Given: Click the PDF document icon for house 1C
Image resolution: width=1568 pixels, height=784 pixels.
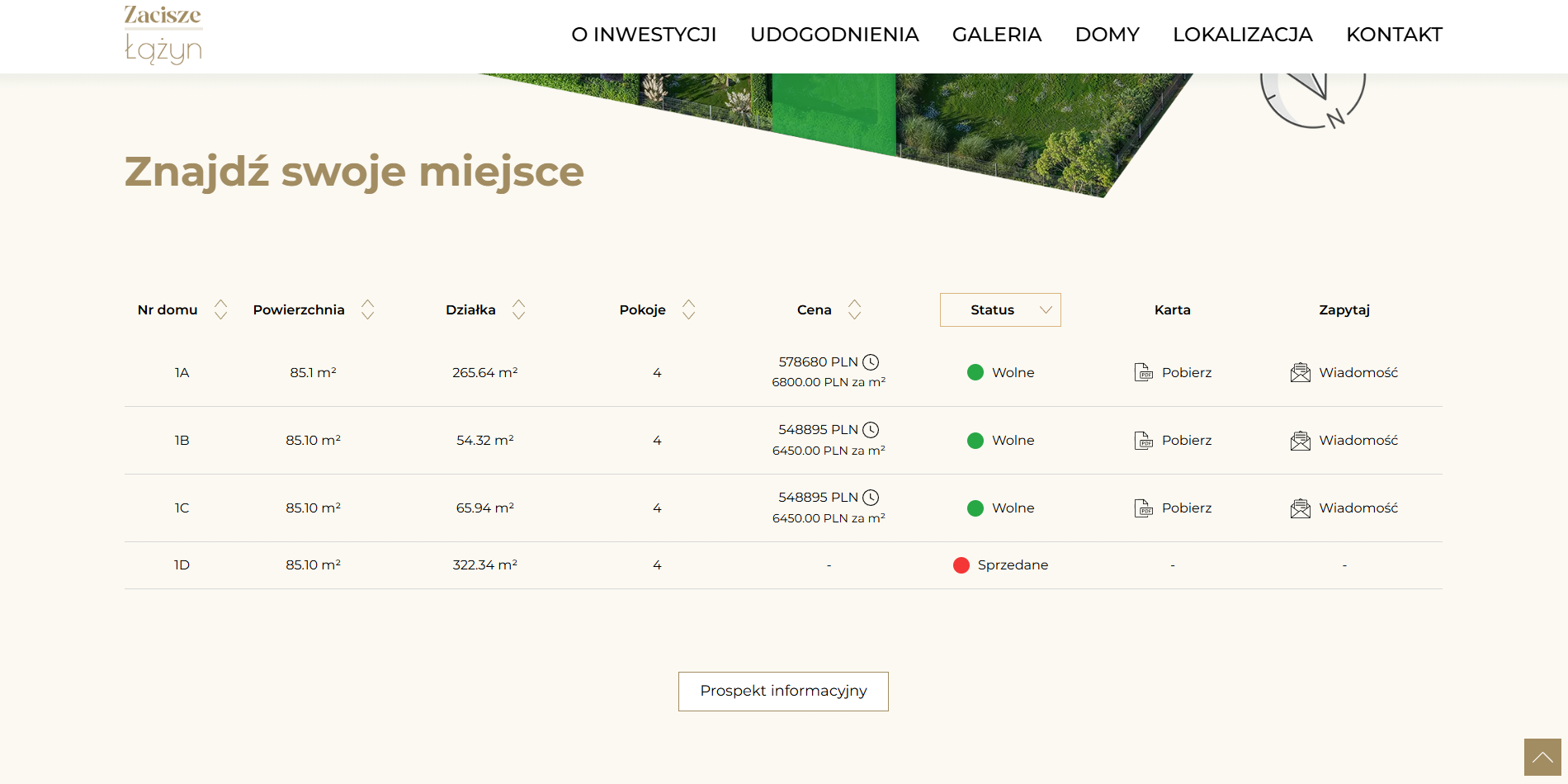Looking at the screenshot, I should [x=1143, y=508].
